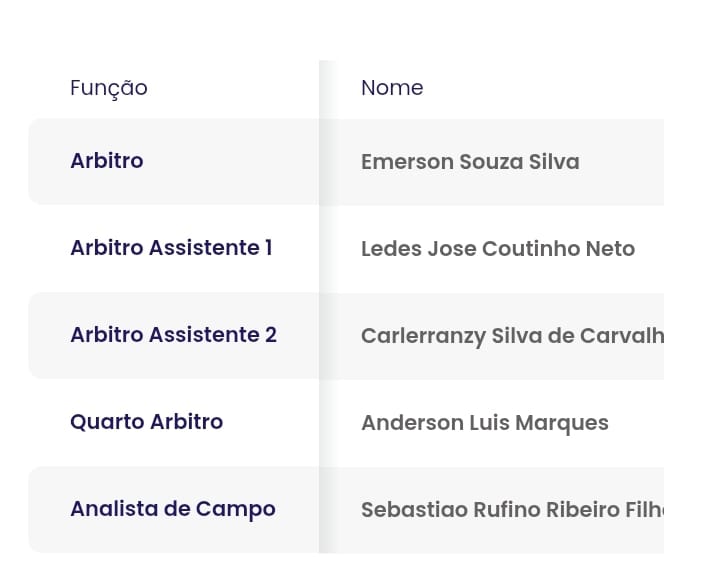
Task: Select the Sebastiao Rufino Ribeiro Filho name
Action: tap(512, 510)
